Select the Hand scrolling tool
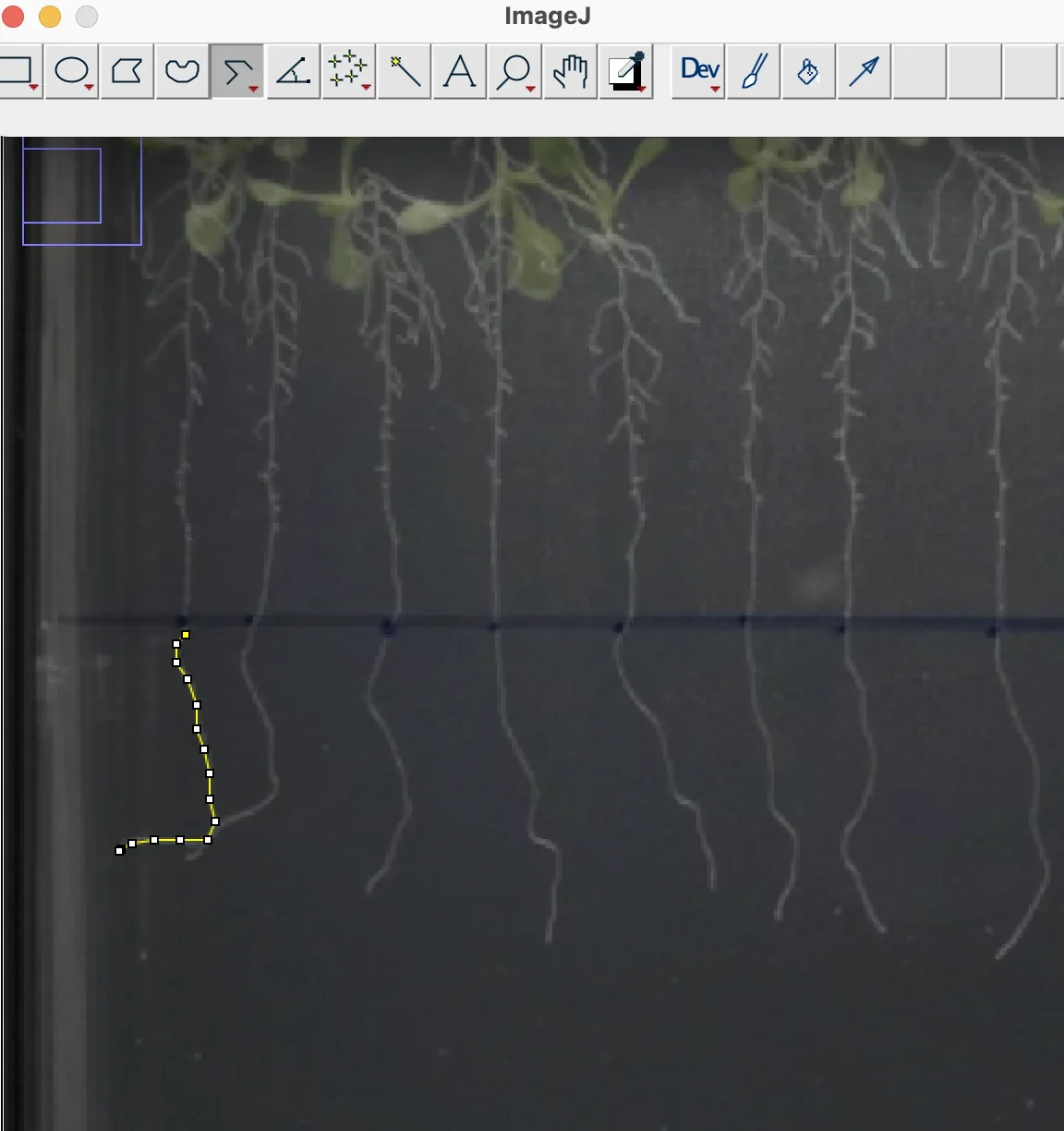Viewport: 1064px width, 1131px height. pos(570,71)
